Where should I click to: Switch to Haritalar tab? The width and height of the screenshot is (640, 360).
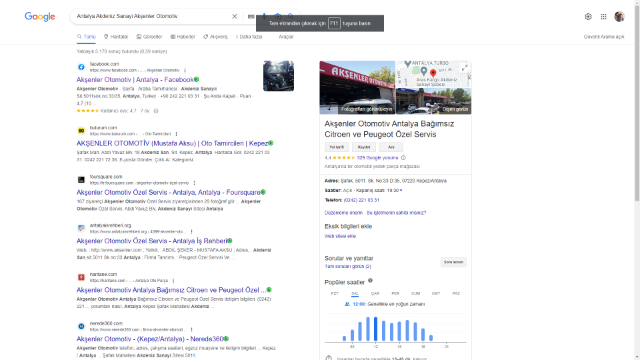[x=116, y=37]
